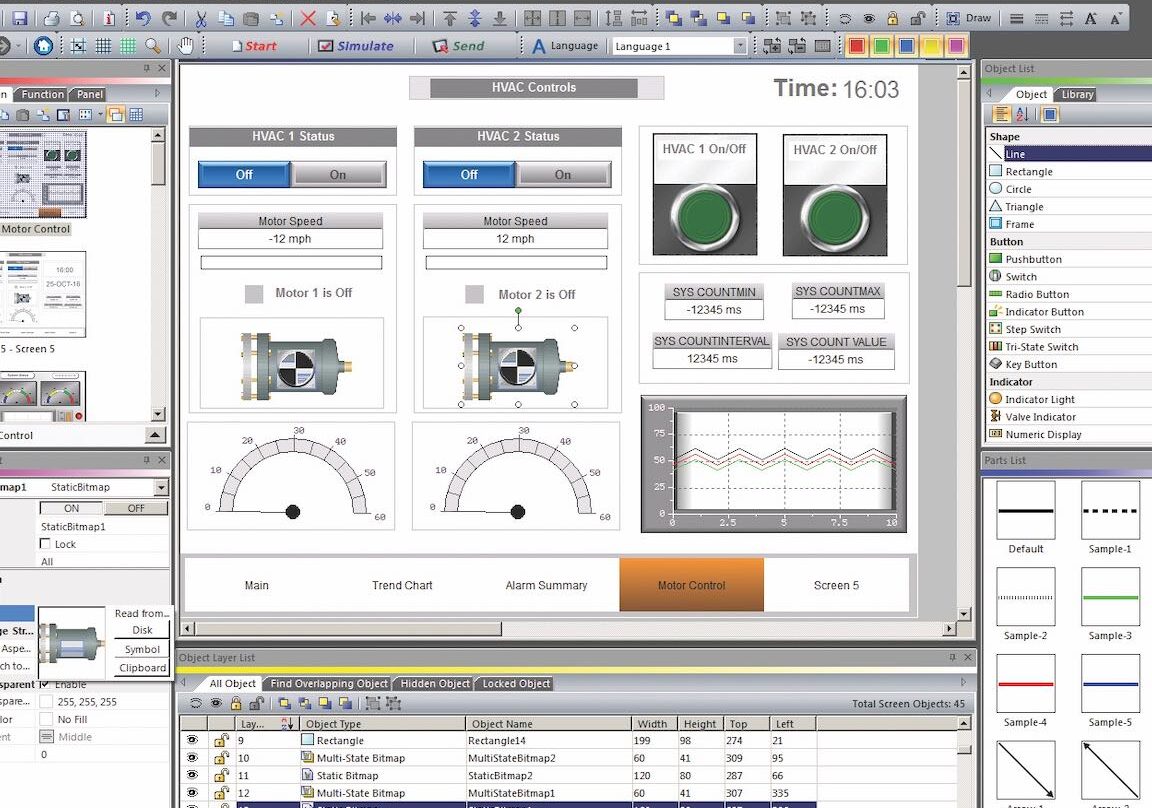The width and height of the screenshot is (1152, 808).
Task: Click the closed padlock icon in top toolbar
Action: 892,18
